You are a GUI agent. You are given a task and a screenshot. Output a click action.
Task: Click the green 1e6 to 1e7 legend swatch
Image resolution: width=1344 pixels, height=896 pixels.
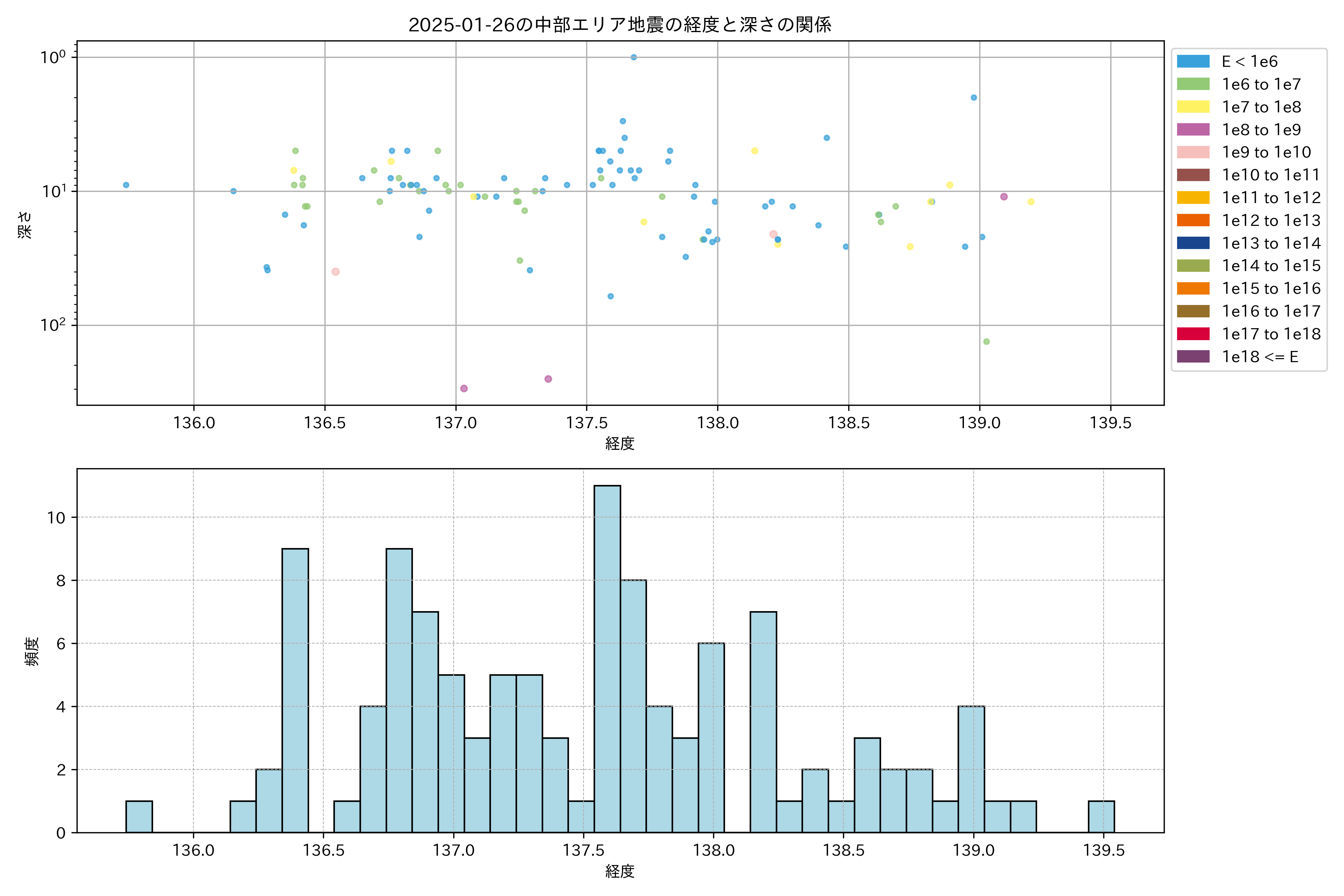(1192, 84)
